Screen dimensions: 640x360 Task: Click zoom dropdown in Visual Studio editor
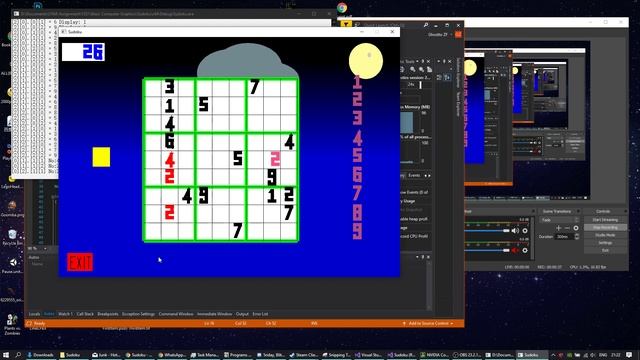coord(37,248)
